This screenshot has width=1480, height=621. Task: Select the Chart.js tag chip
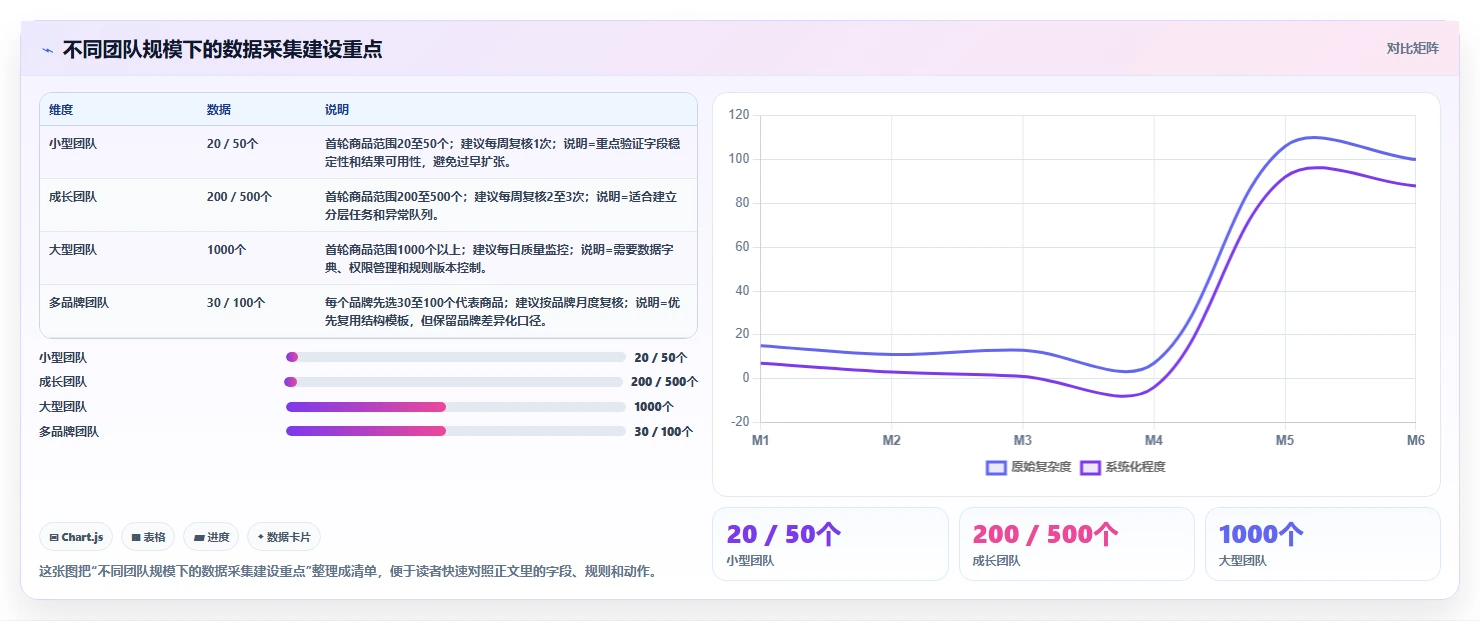[77, 537]
